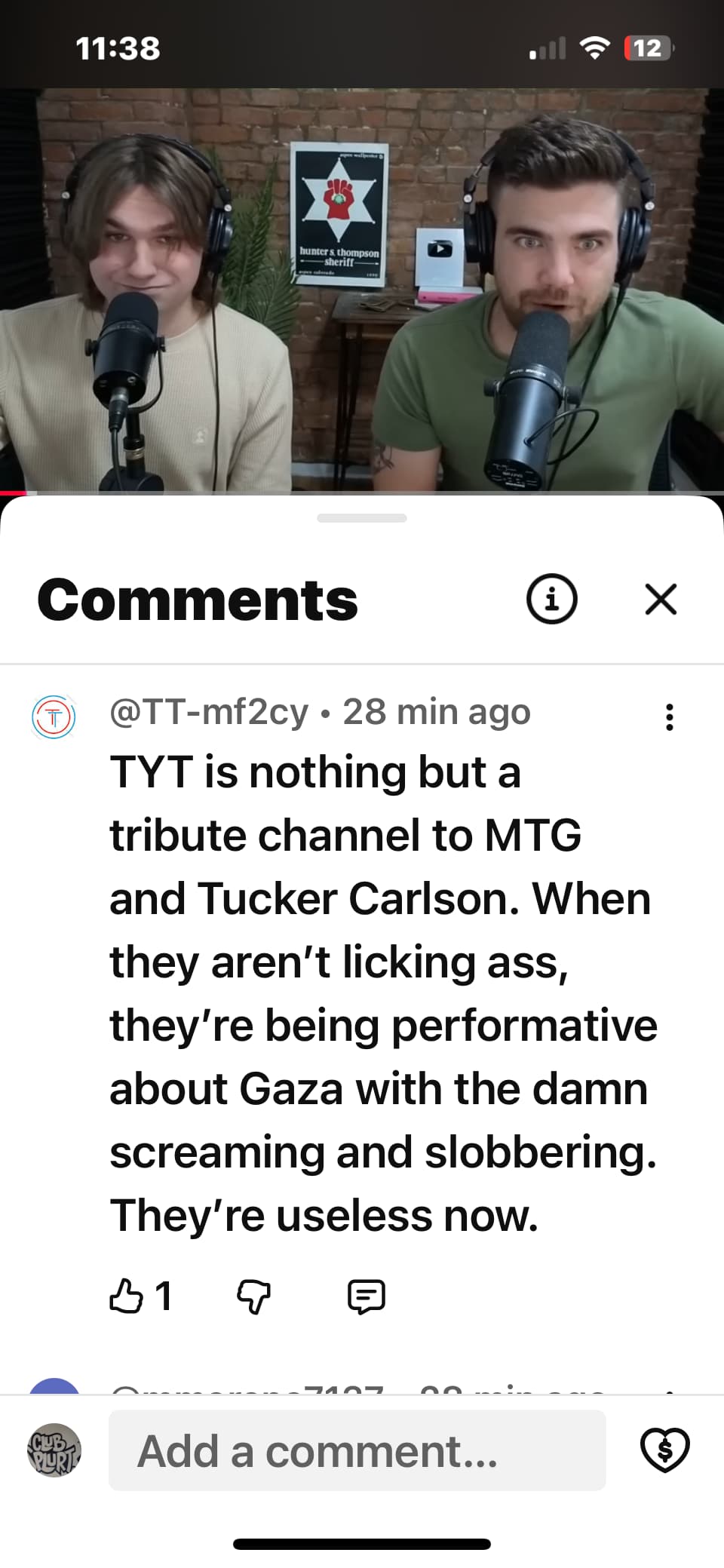Tap the Super Thanks heart-dollar icon
The image size is (724, 1568).
pos(665,1450)
